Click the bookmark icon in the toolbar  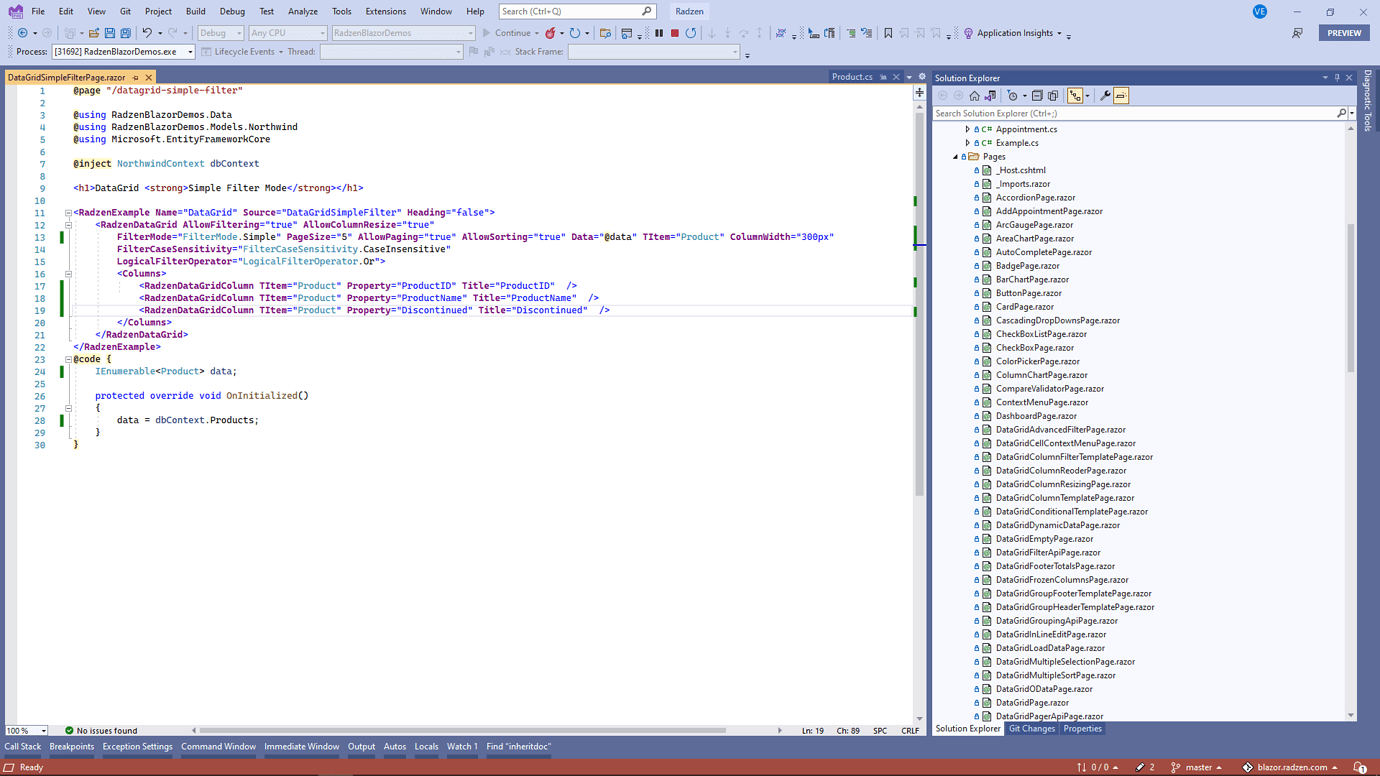[888, 33]
